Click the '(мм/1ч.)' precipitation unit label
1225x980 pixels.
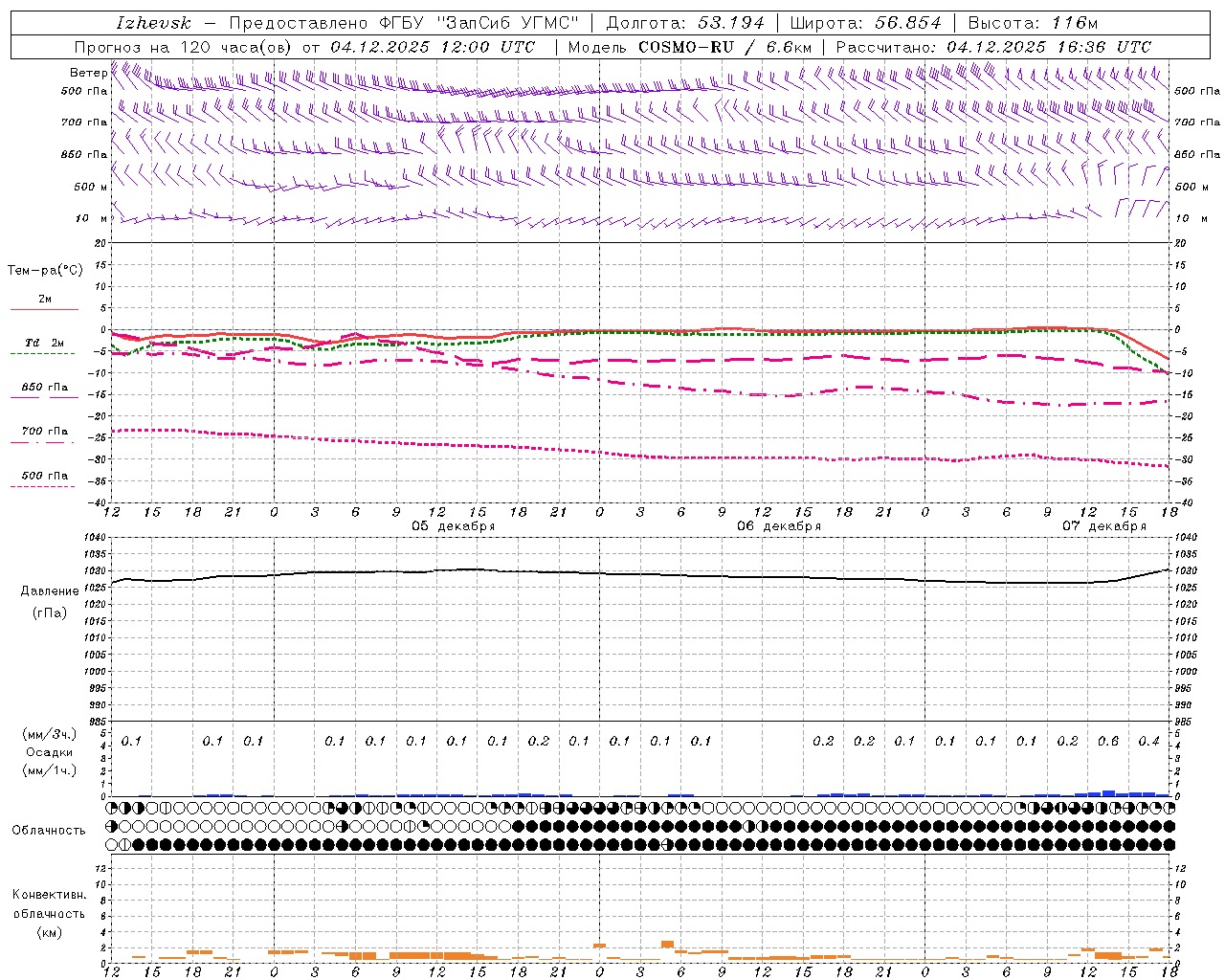(50, 770)
